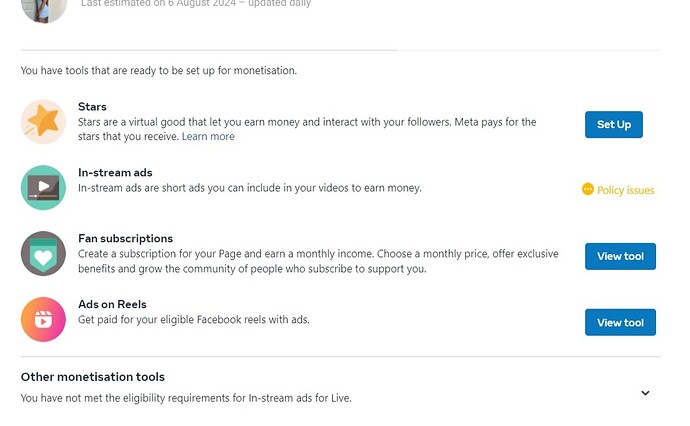The height and width of the screenshot is (426, 690).
Task: Open the profile picture thumbnail
Action: point(44,10)
